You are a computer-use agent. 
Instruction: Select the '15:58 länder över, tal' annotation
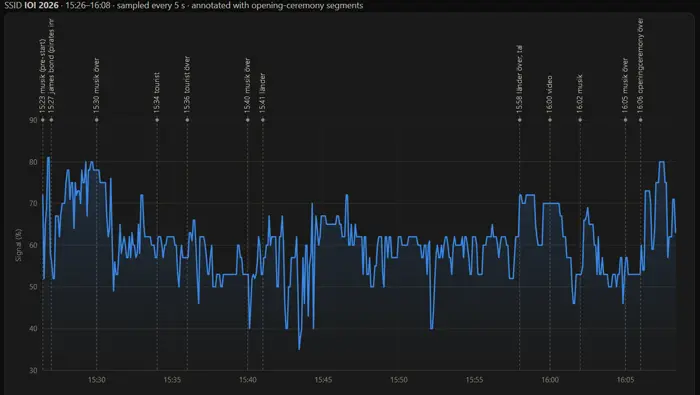pos(519,79)
